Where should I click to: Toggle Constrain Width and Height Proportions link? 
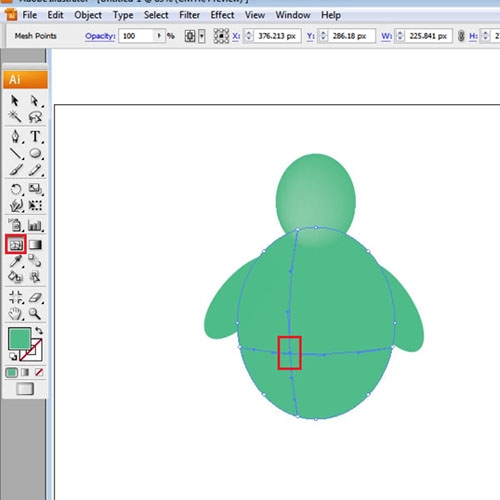click(461, 36)
